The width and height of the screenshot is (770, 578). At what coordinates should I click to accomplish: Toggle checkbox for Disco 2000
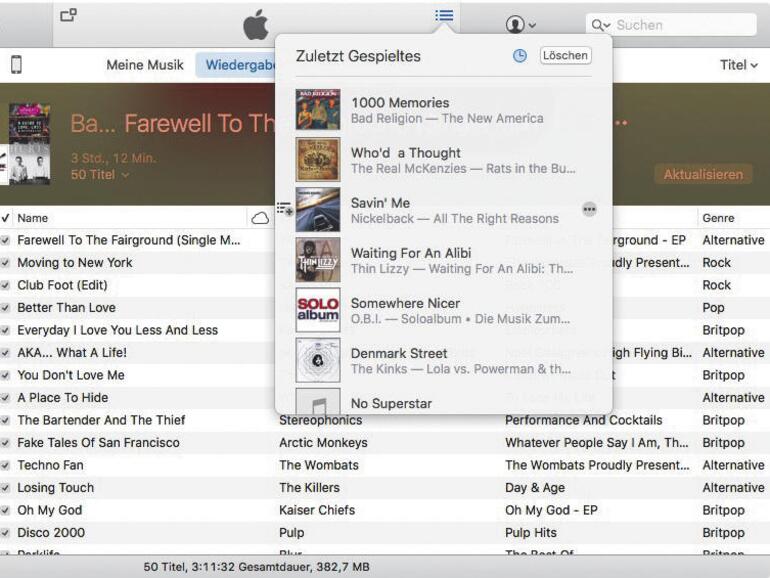[x=5, y=533]
